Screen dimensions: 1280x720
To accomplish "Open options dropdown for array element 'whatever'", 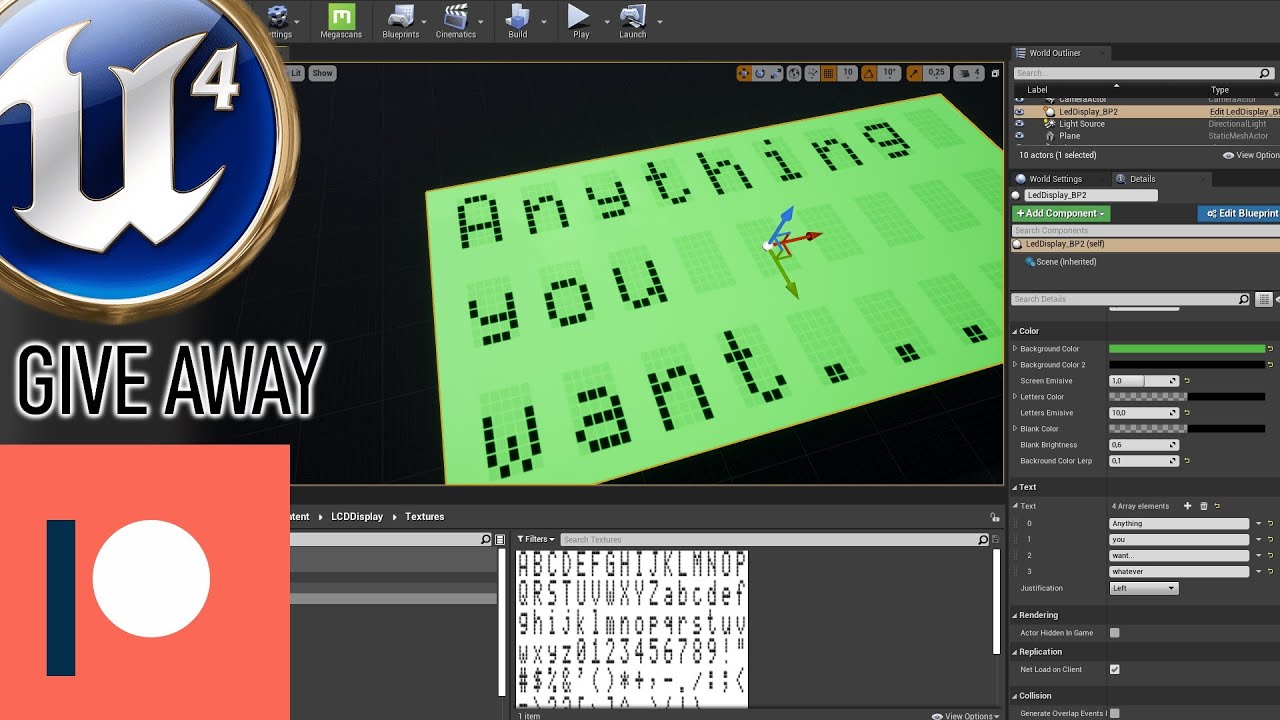I will (x=1259, y=572).
